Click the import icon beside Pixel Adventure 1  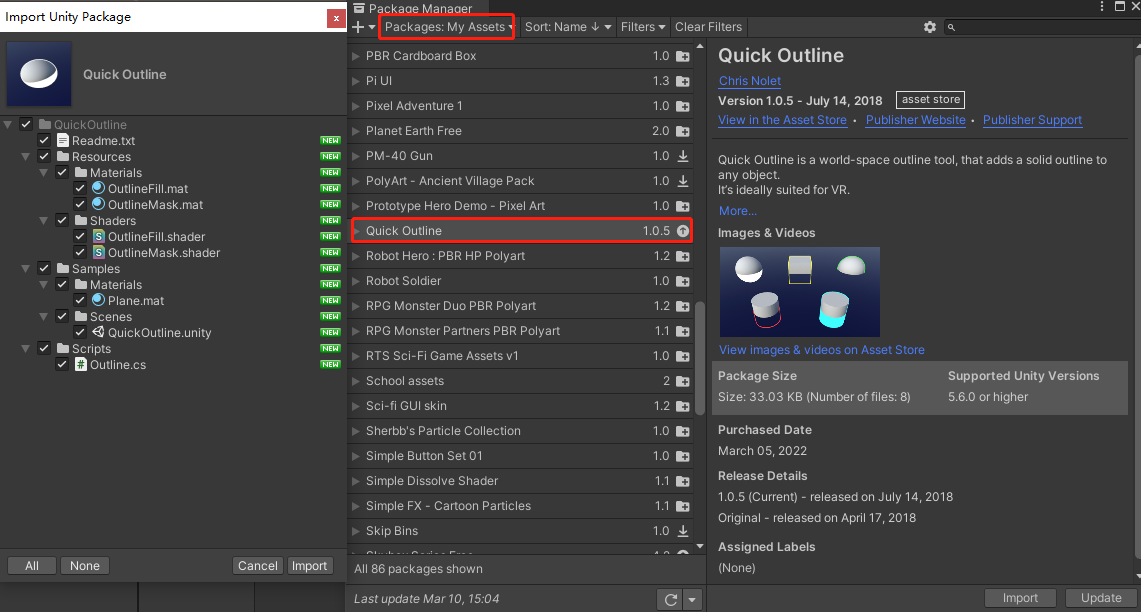(683, 106)
